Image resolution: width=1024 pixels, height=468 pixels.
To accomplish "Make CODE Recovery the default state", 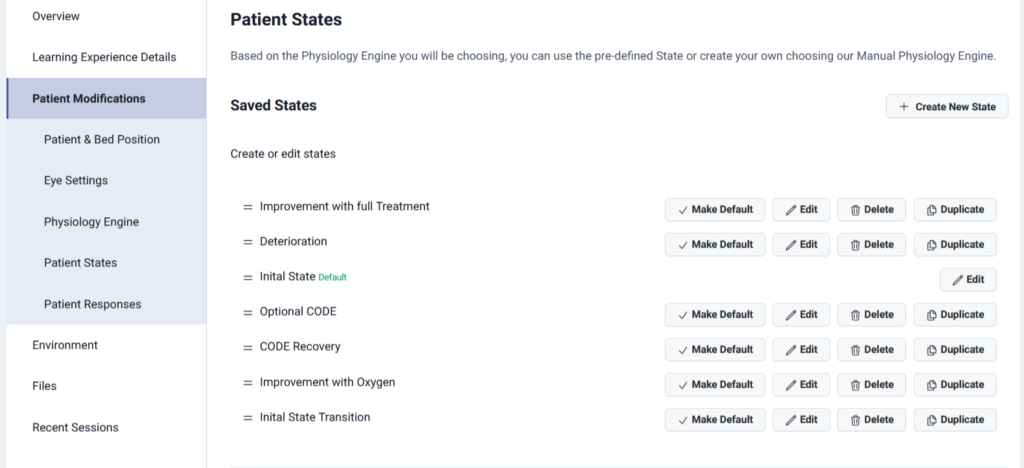I will point(715,350).
